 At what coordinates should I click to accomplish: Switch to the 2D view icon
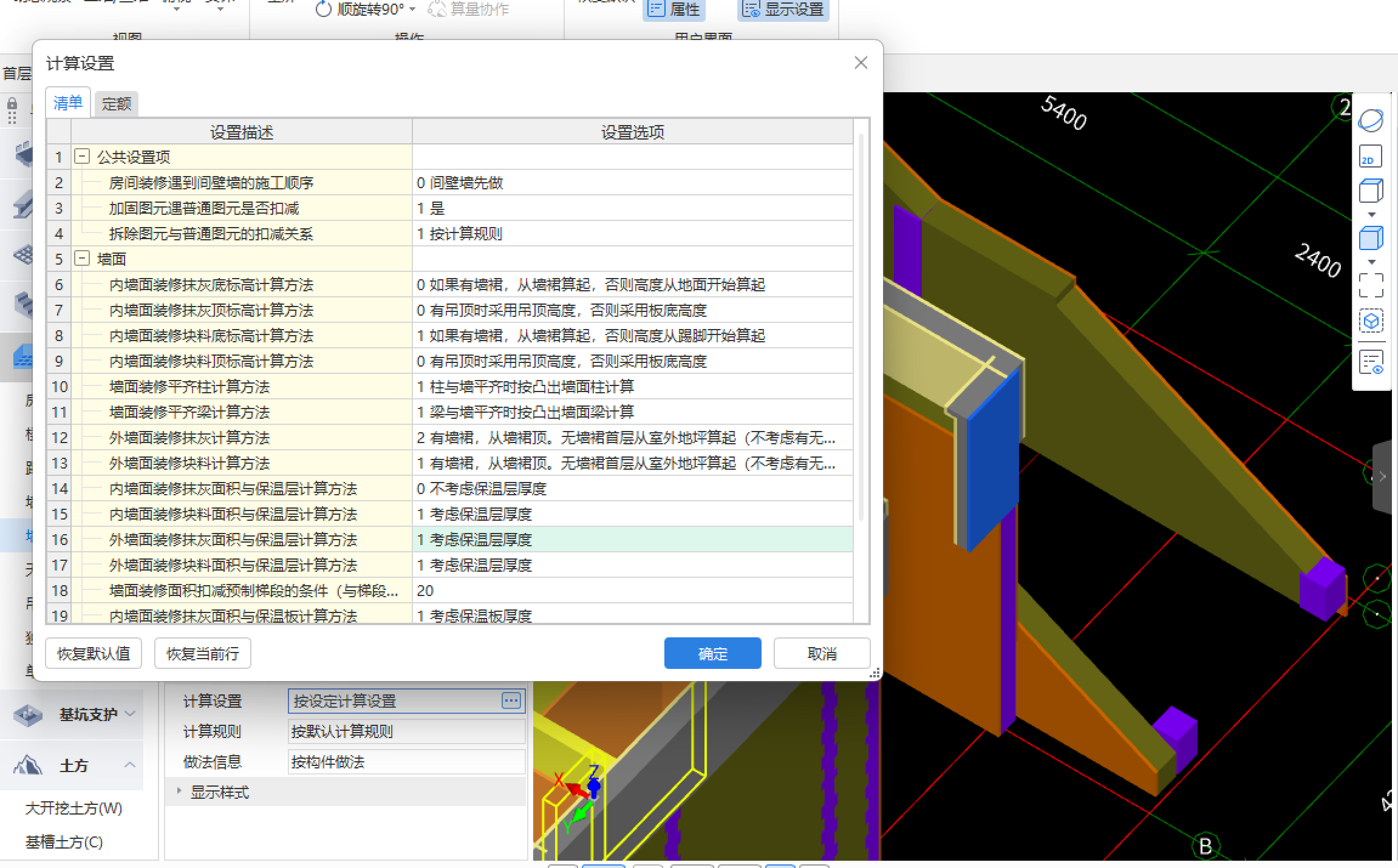coord(1371,157)
